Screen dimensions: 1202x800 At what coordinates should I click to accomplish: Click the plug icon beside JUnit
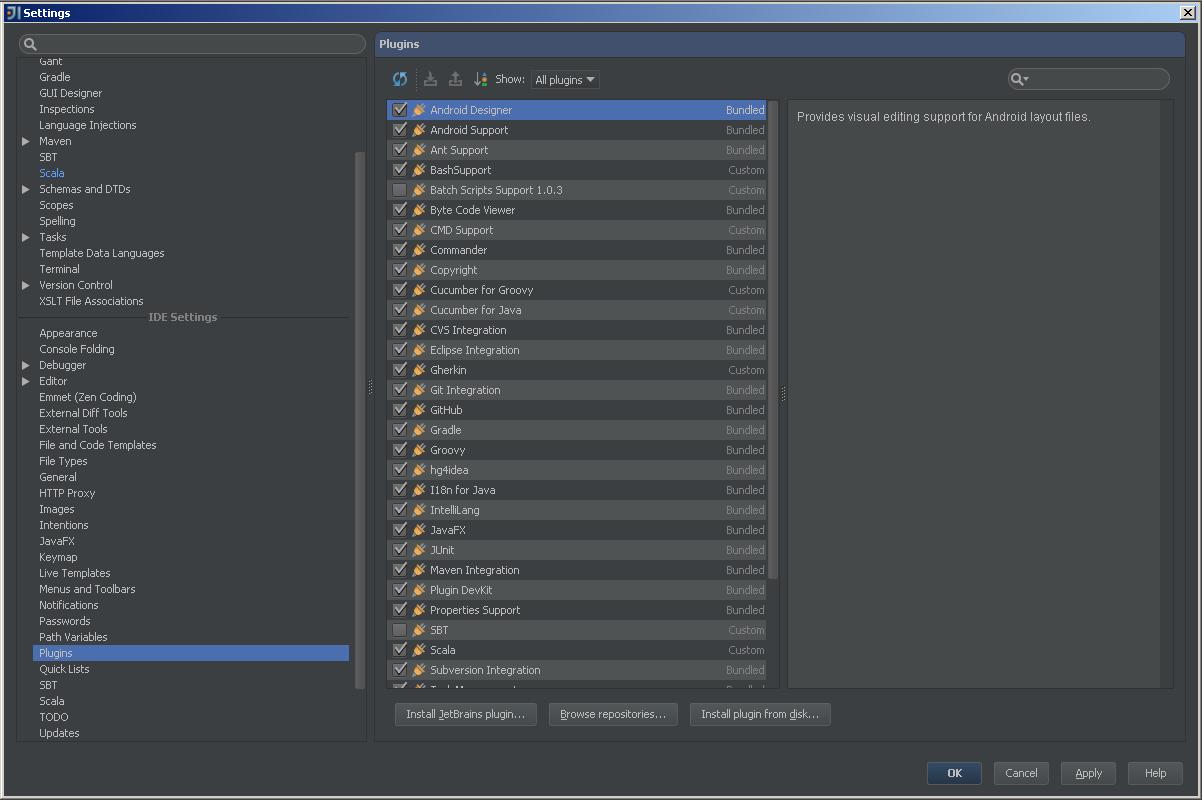419,550
